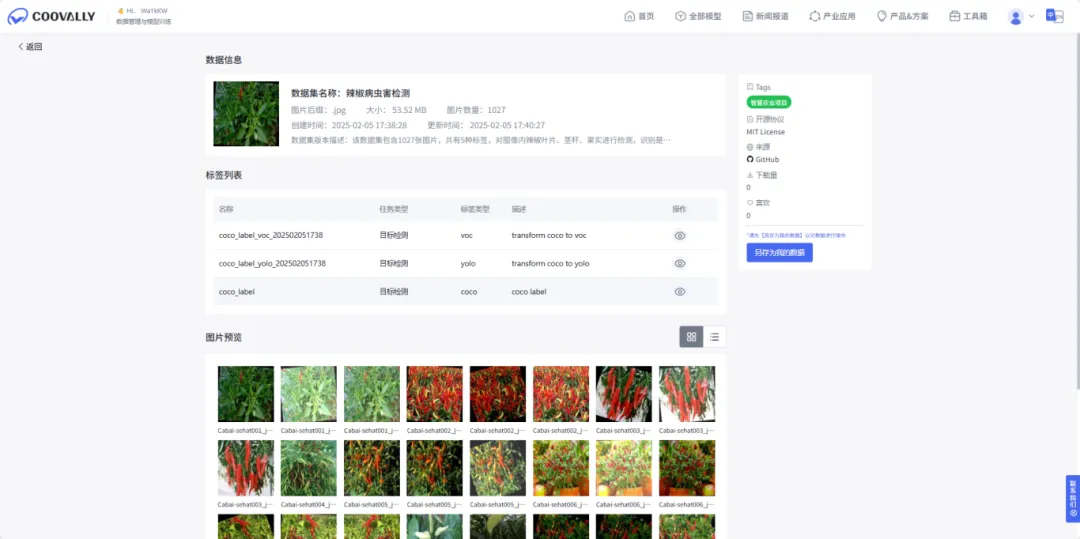1080x539 pixels.
Task: Select the coco_label_yolo_202502051738 name cell
Action: 272,264
